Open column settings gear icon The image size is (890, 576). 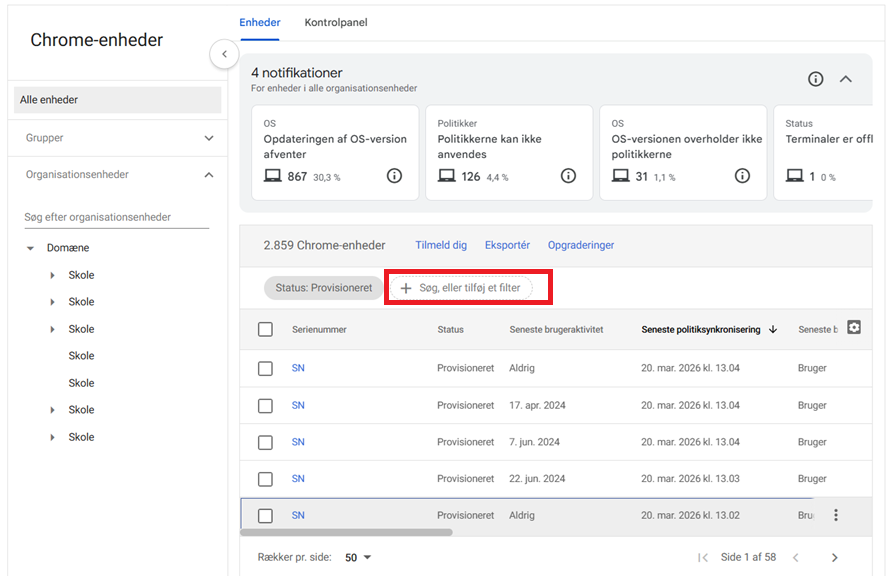(x=854, y=327)
